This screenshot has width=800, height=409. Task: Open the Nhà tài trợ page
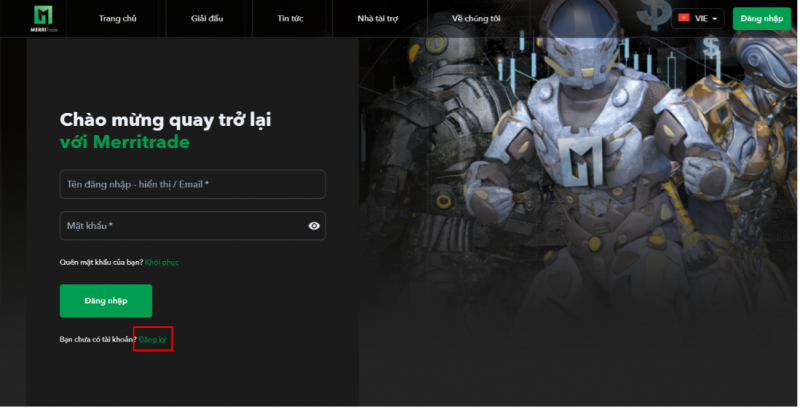coord(380,18)
